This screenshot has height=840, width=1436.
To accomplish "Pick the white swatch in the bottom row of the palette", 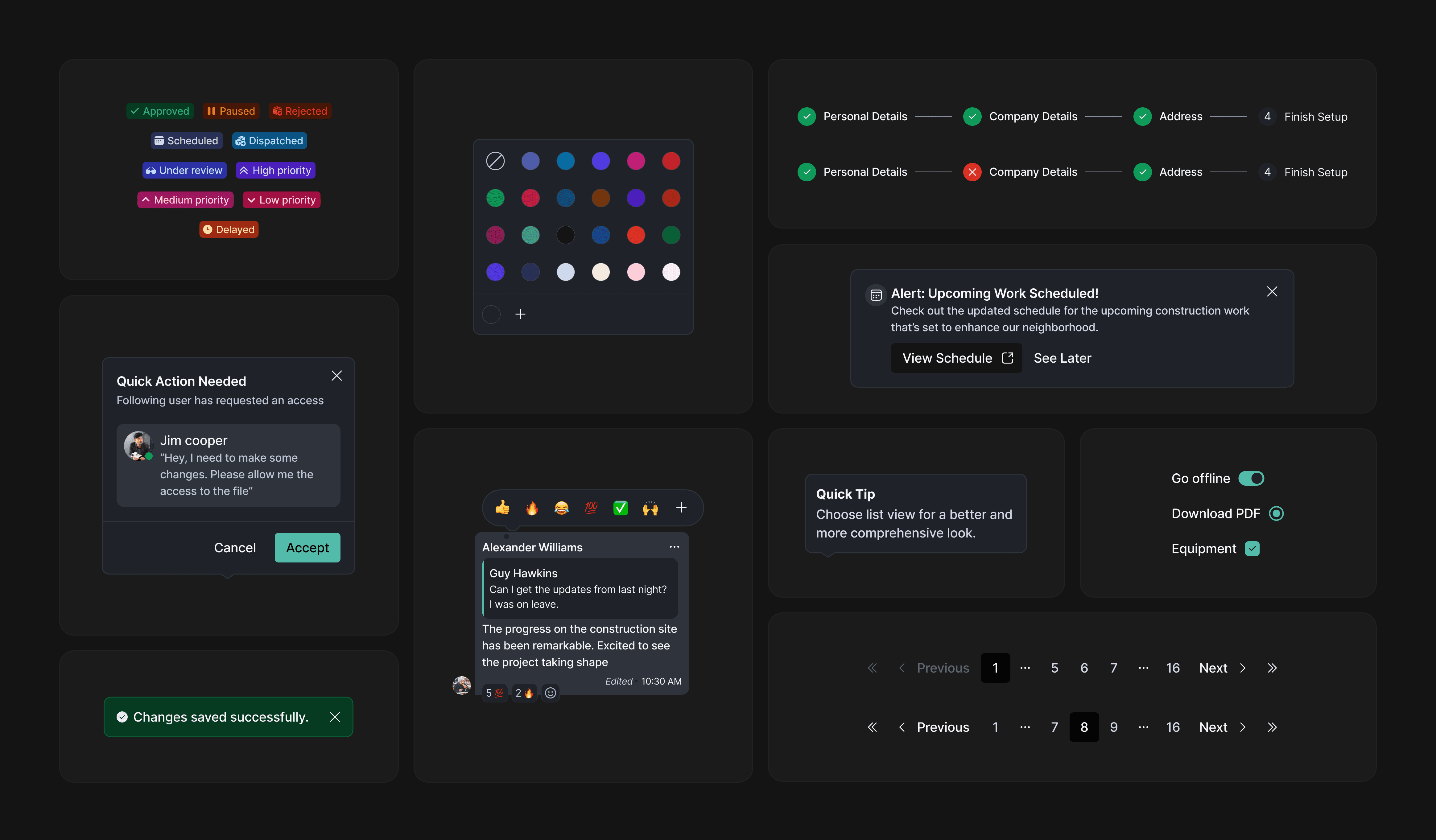I will (671, 272).
